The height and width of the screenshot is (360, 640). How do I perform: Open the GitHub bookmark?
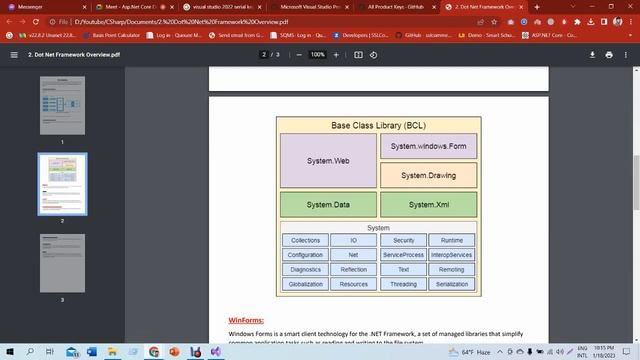[x=423, y=36]
